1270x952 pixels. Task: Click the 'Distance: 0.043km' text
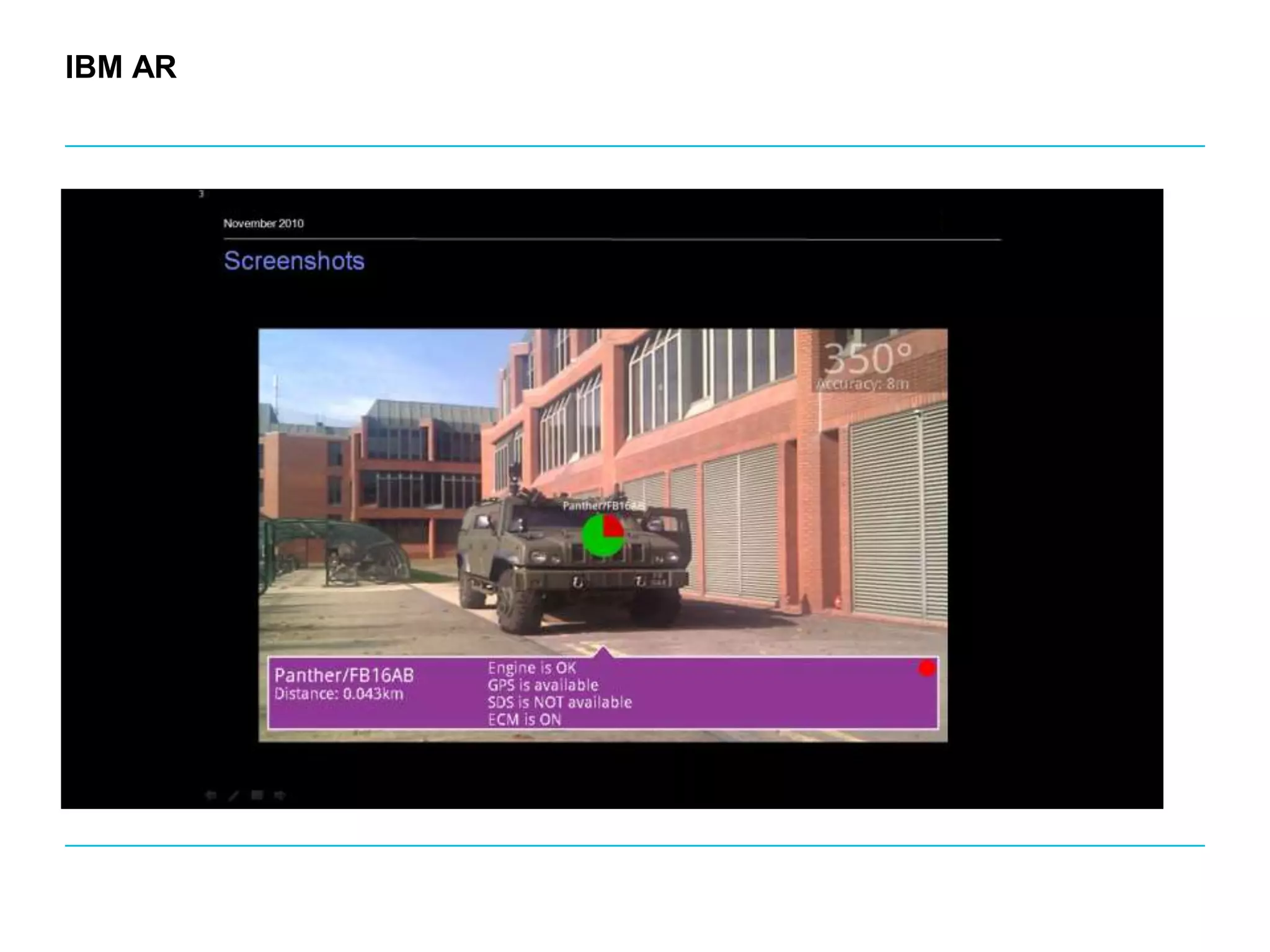click(x=339, y=694)
